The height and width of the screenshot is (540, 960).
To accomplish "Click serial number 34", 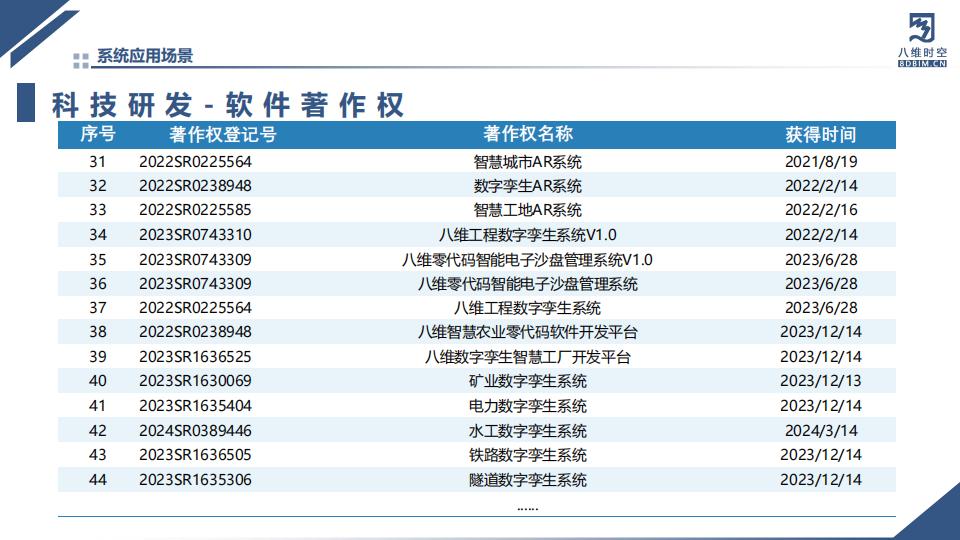I will 98,234.
